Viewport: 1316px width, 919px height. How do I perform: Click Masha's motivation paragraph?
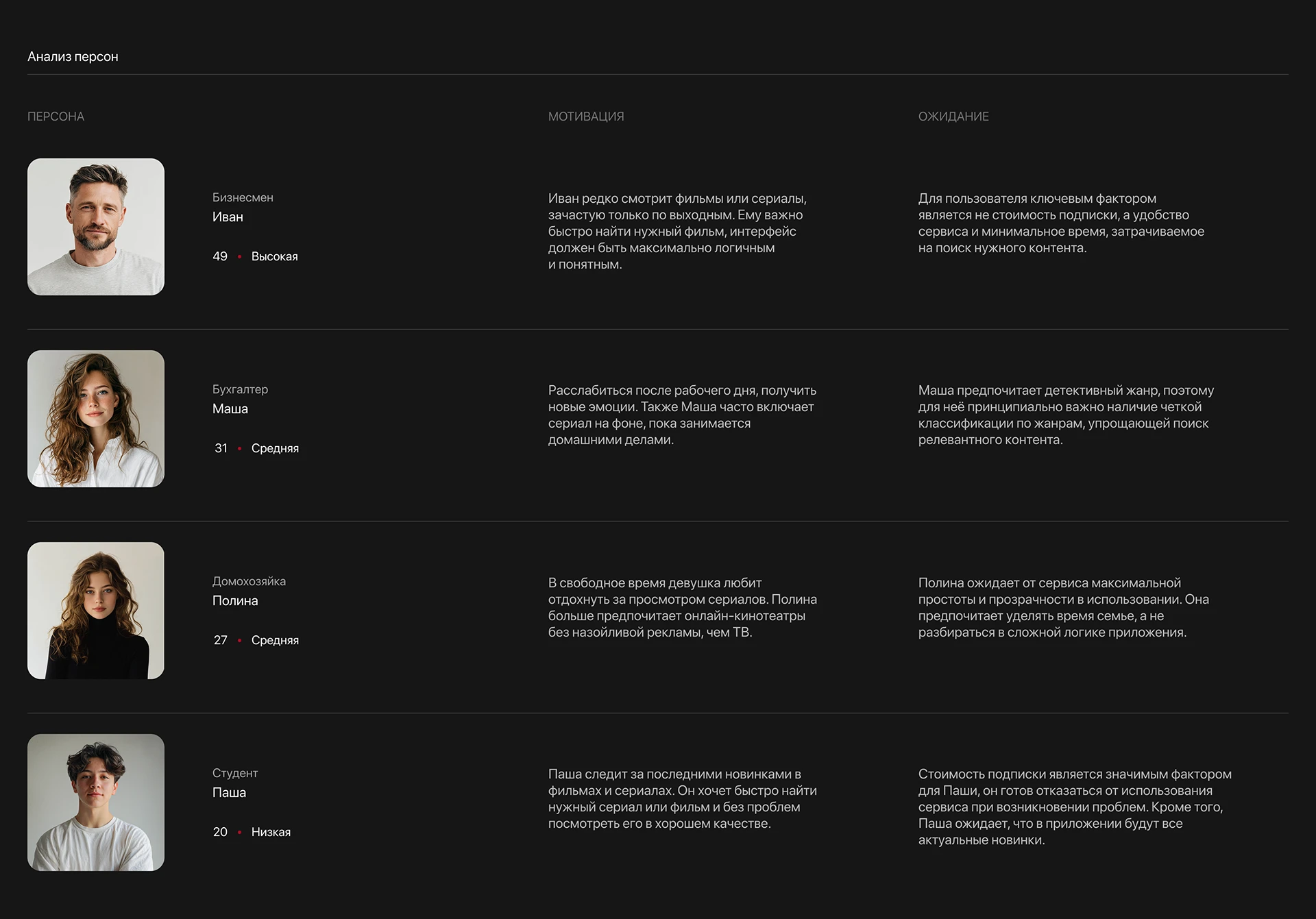pos(682,415)
